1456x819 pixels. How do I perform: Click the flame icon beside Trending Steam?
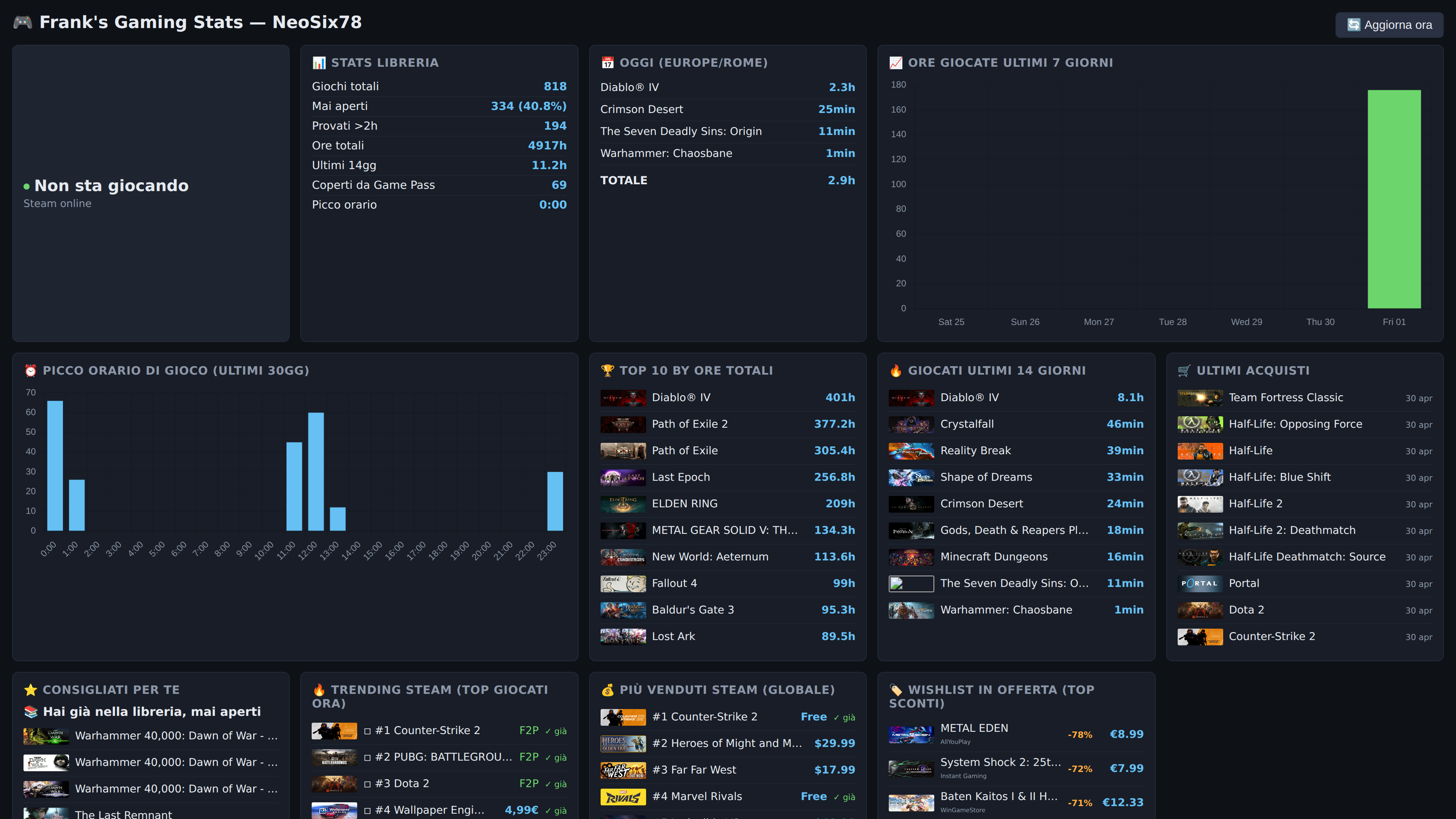pos(319,690)
